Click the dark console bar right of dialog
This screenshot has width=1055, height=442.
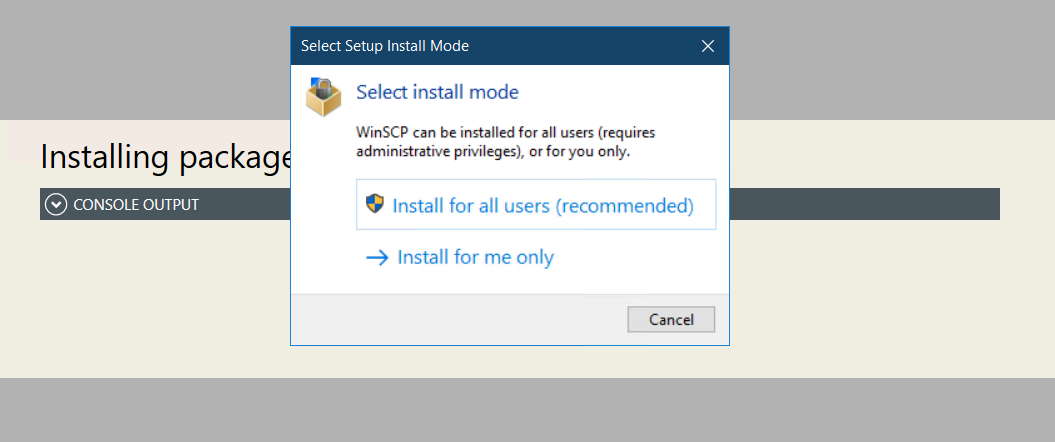(865, 204)
